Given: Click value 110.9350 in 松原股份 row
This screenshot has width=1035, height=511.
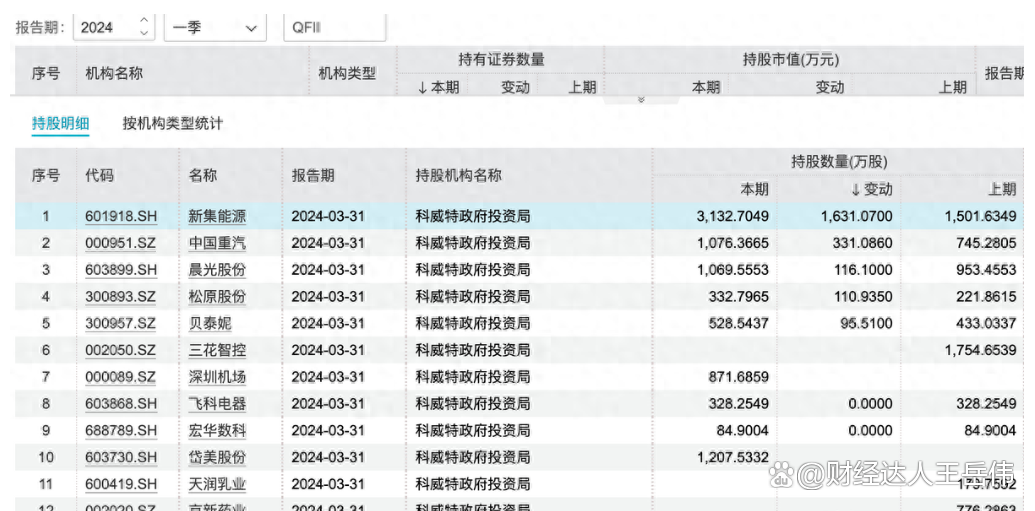Looking at the screenshot, I should 863,296.
